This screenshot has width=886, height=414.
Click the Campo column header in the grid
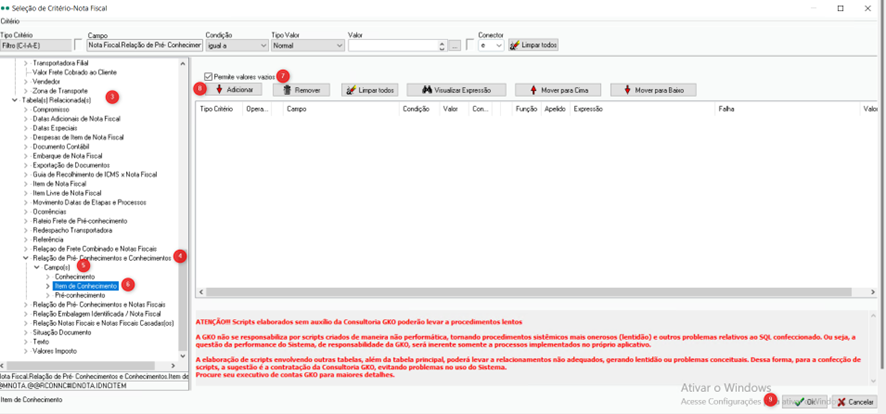(341, 109)
